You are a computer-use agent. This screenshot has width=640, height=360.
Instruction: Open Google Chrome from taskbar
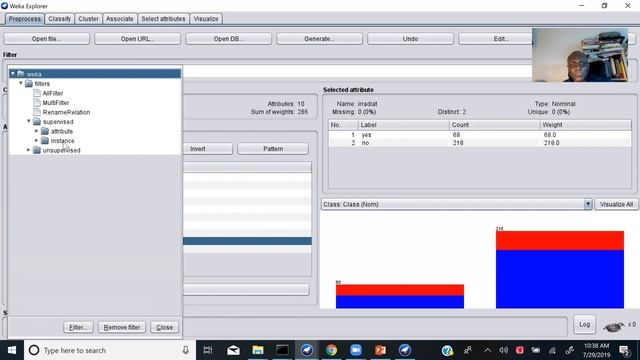331,350
